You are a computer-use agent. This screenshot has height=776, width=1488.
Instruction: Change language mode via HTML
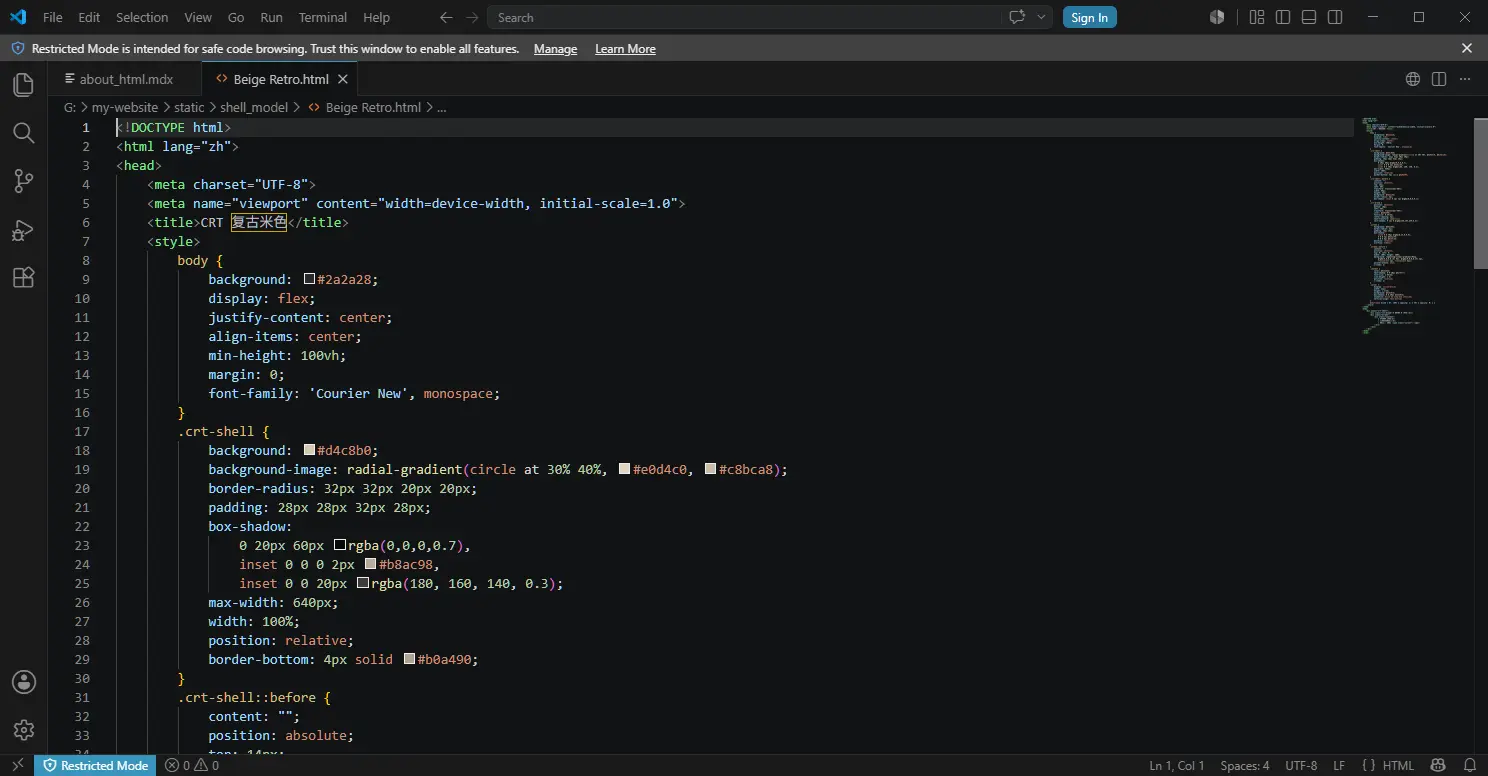(1398, 765)
